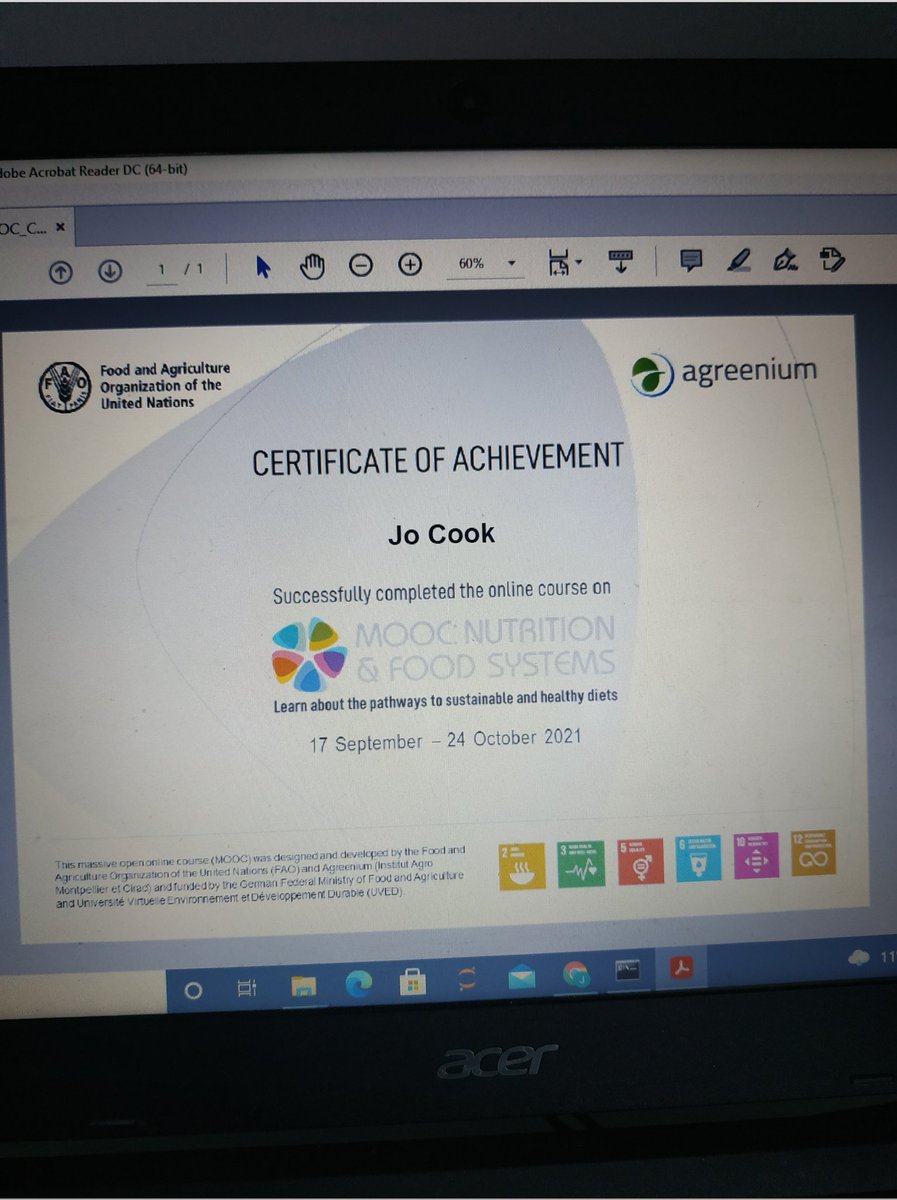Click the green SDG 3 health tile

click(582, 863)
